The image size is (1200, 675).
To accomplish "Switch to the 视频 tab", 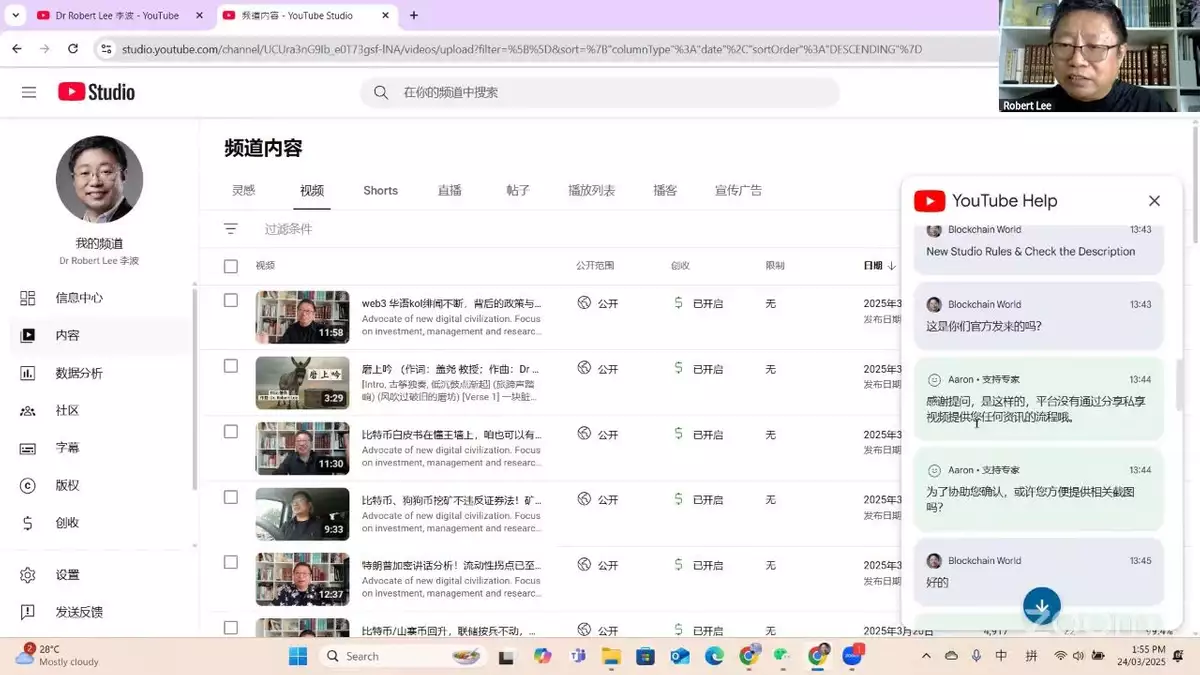I will click(x=312, y=191).
